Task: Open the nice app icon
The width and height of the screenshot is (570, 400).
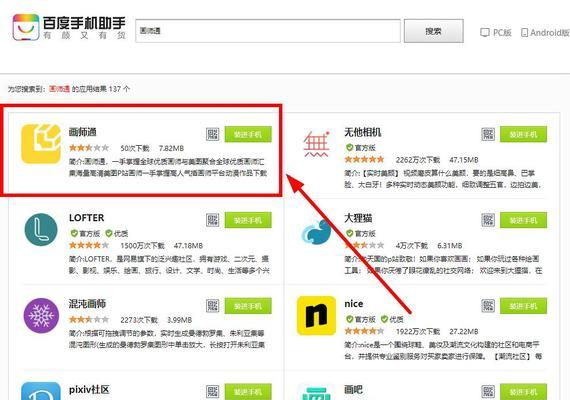Action: [x=316, y=316]
